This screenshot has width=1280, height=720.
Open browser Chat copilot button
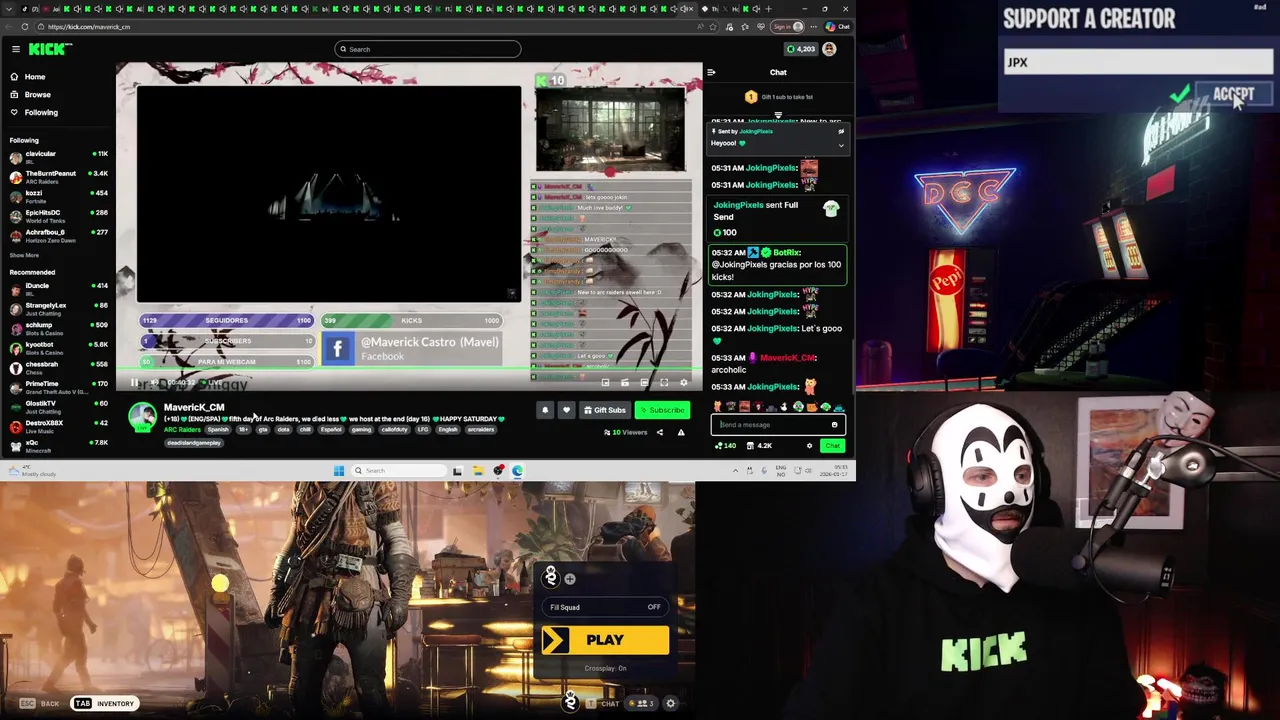(838, 27)
